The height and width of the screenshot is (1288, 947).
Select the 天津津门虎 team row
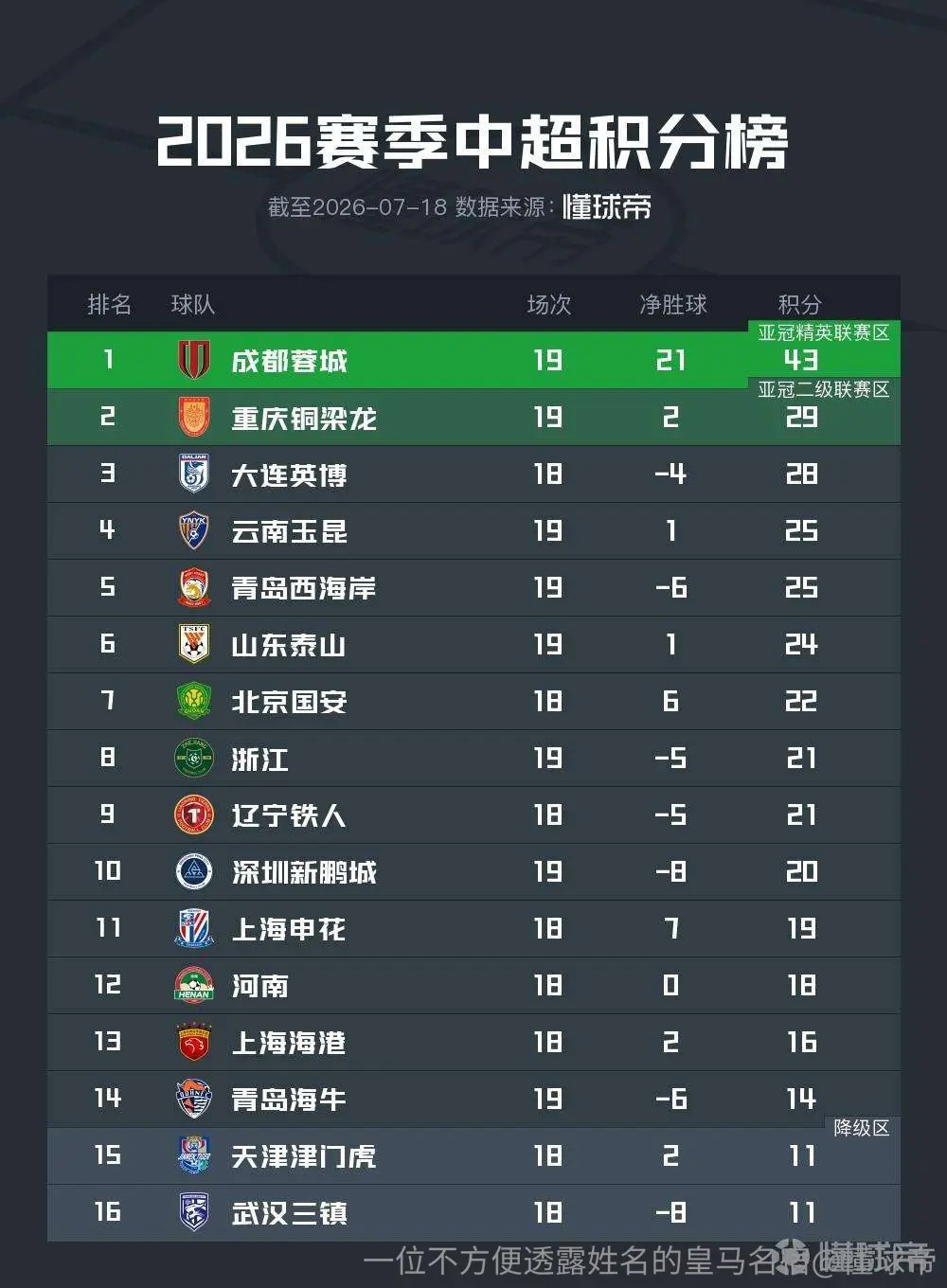click(x=473, y=1155)
